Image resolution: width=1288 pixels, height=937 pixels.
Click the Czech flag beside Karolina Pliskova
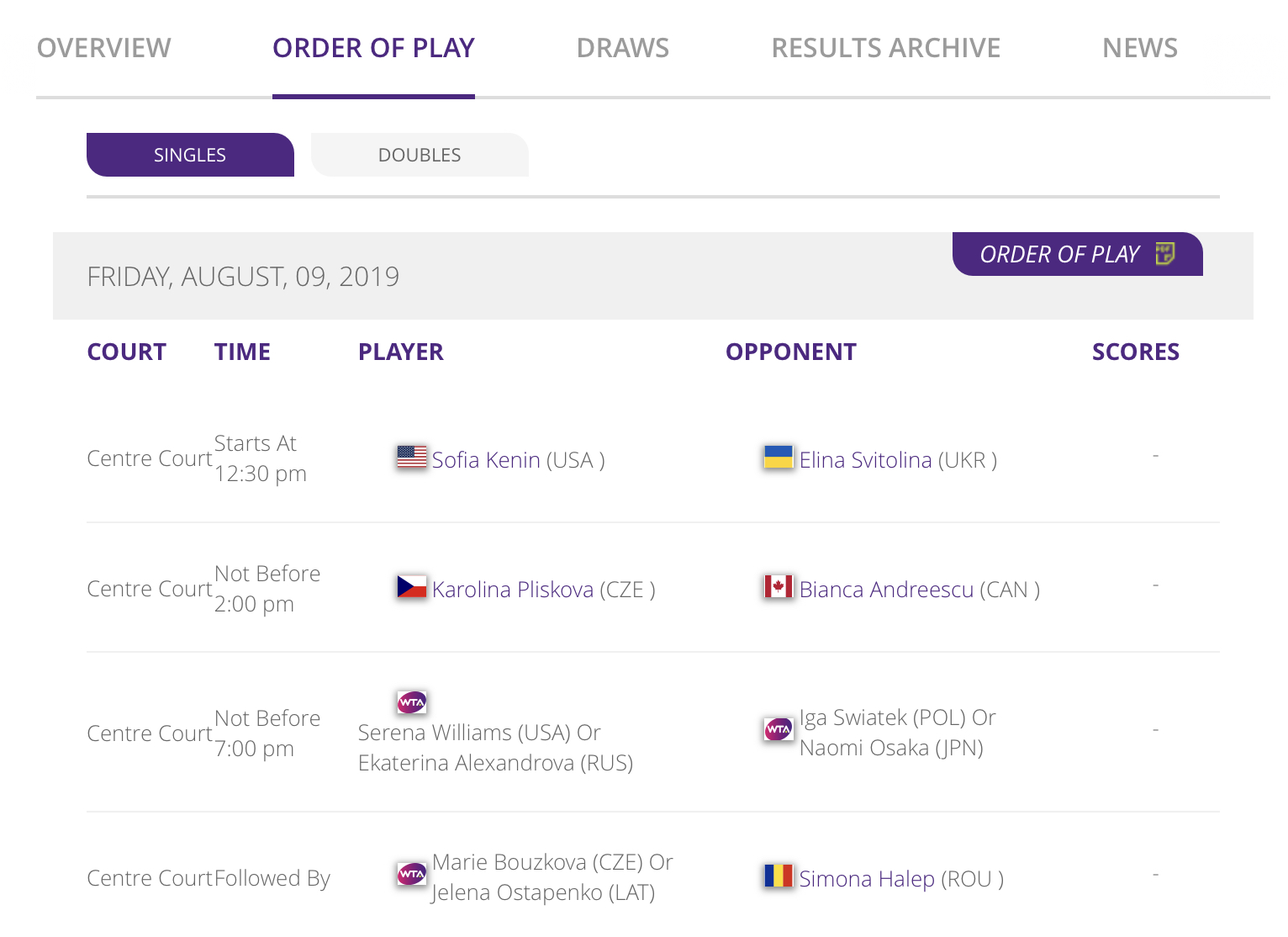pos(412,586)
